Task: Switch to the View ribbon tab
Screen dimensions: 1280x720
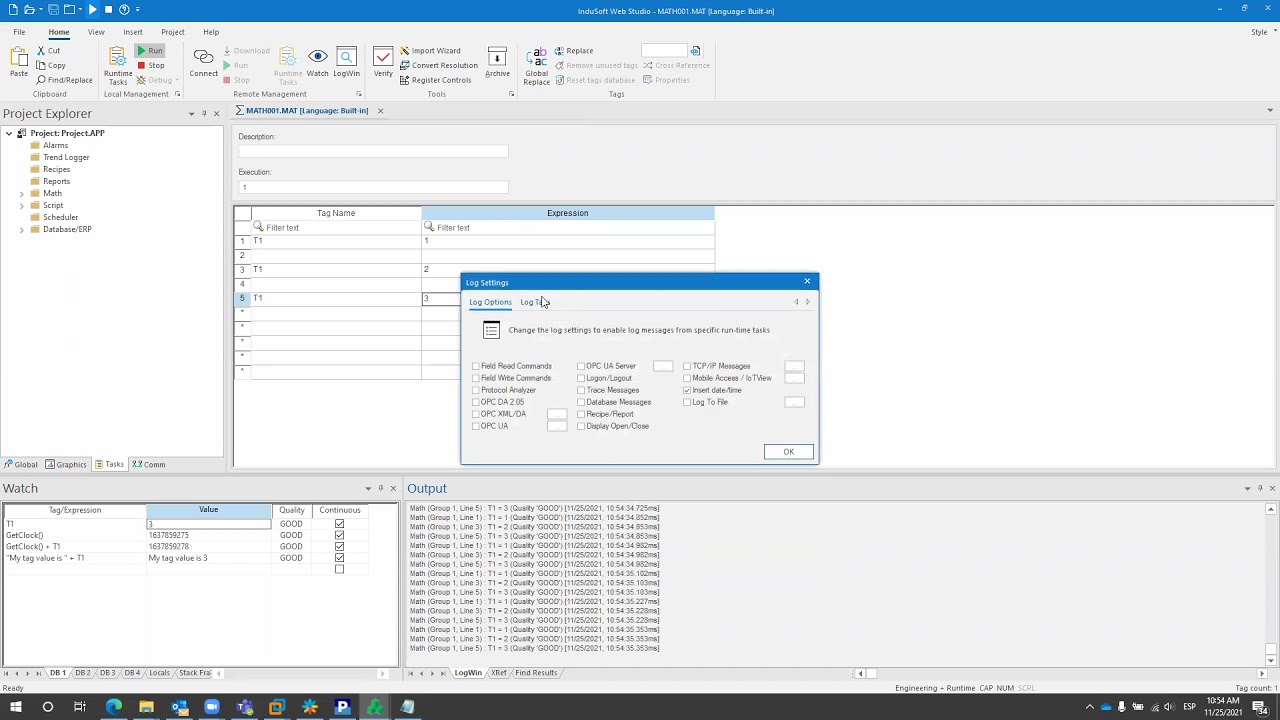Action: (96, 32)
